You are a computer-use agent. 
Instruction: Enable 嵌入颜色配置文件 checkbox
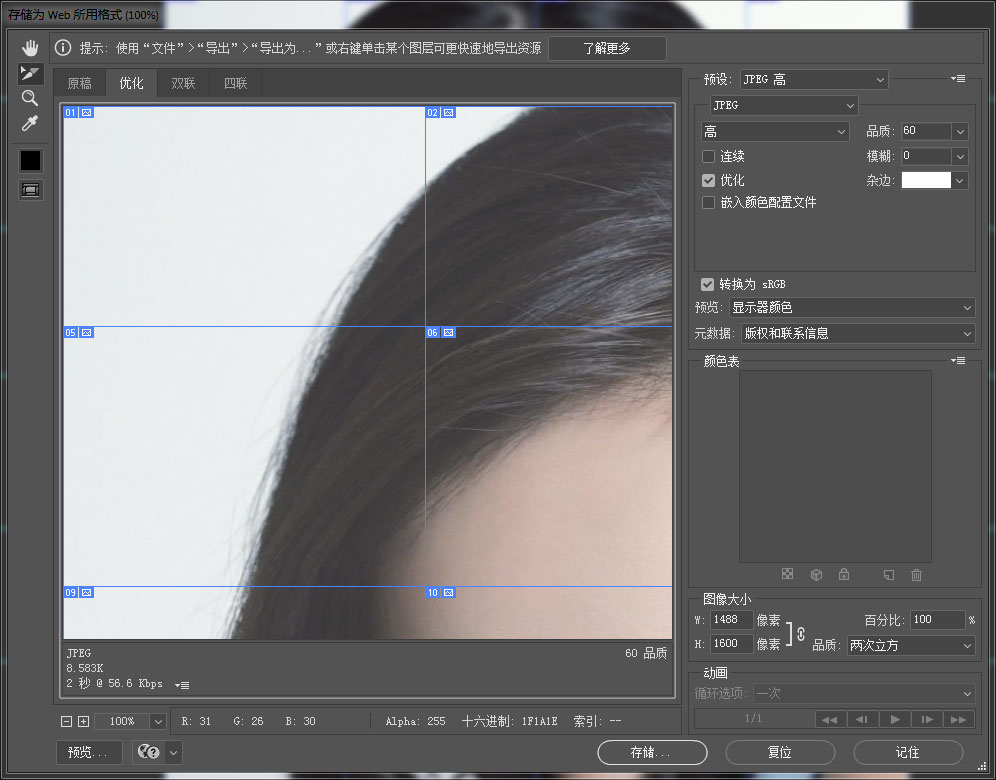[708, 203]
